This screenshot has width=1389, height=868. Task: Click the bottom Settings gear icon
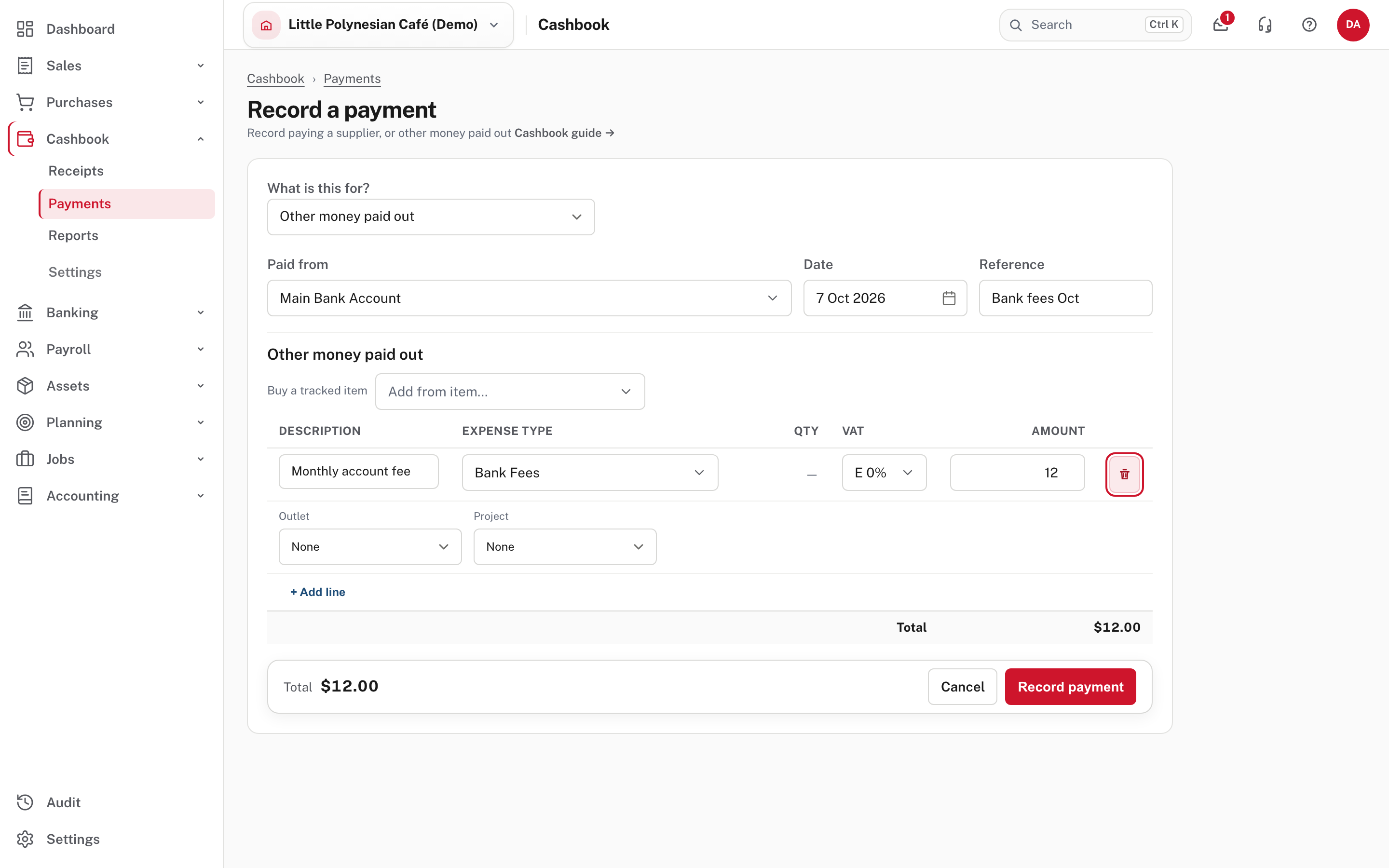(25, 839)
